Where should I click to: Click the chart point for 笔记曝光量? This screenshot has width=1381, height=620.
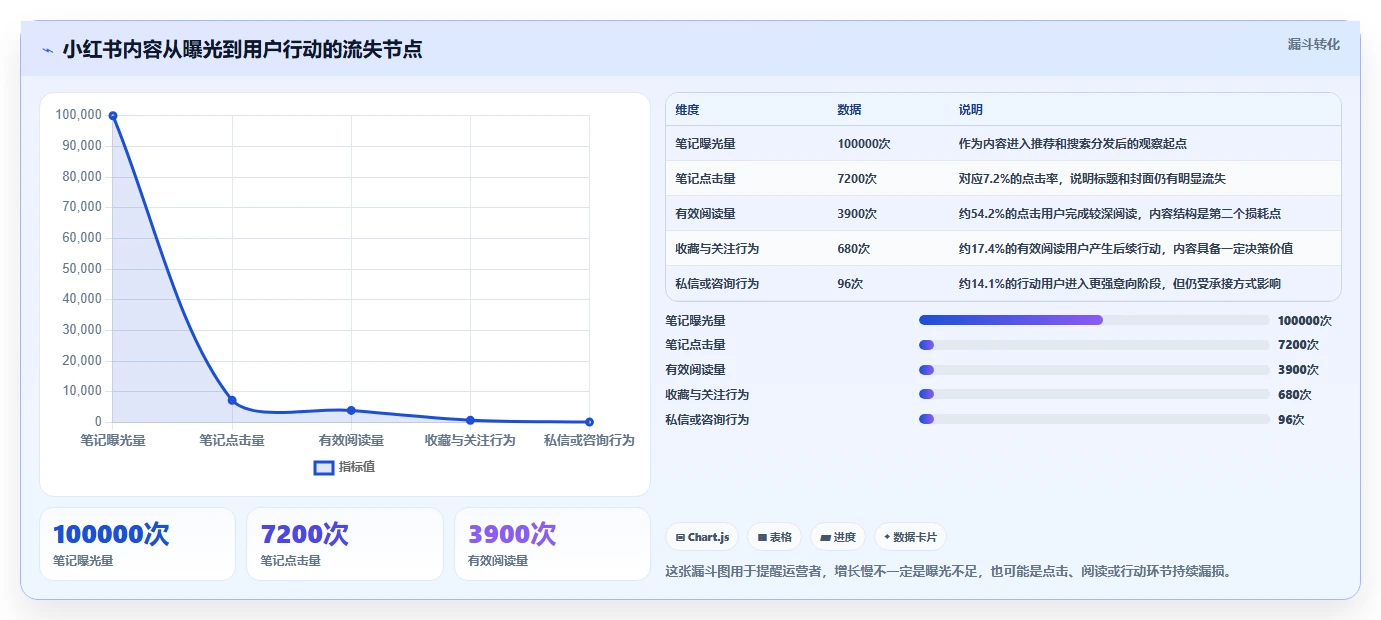113,116
